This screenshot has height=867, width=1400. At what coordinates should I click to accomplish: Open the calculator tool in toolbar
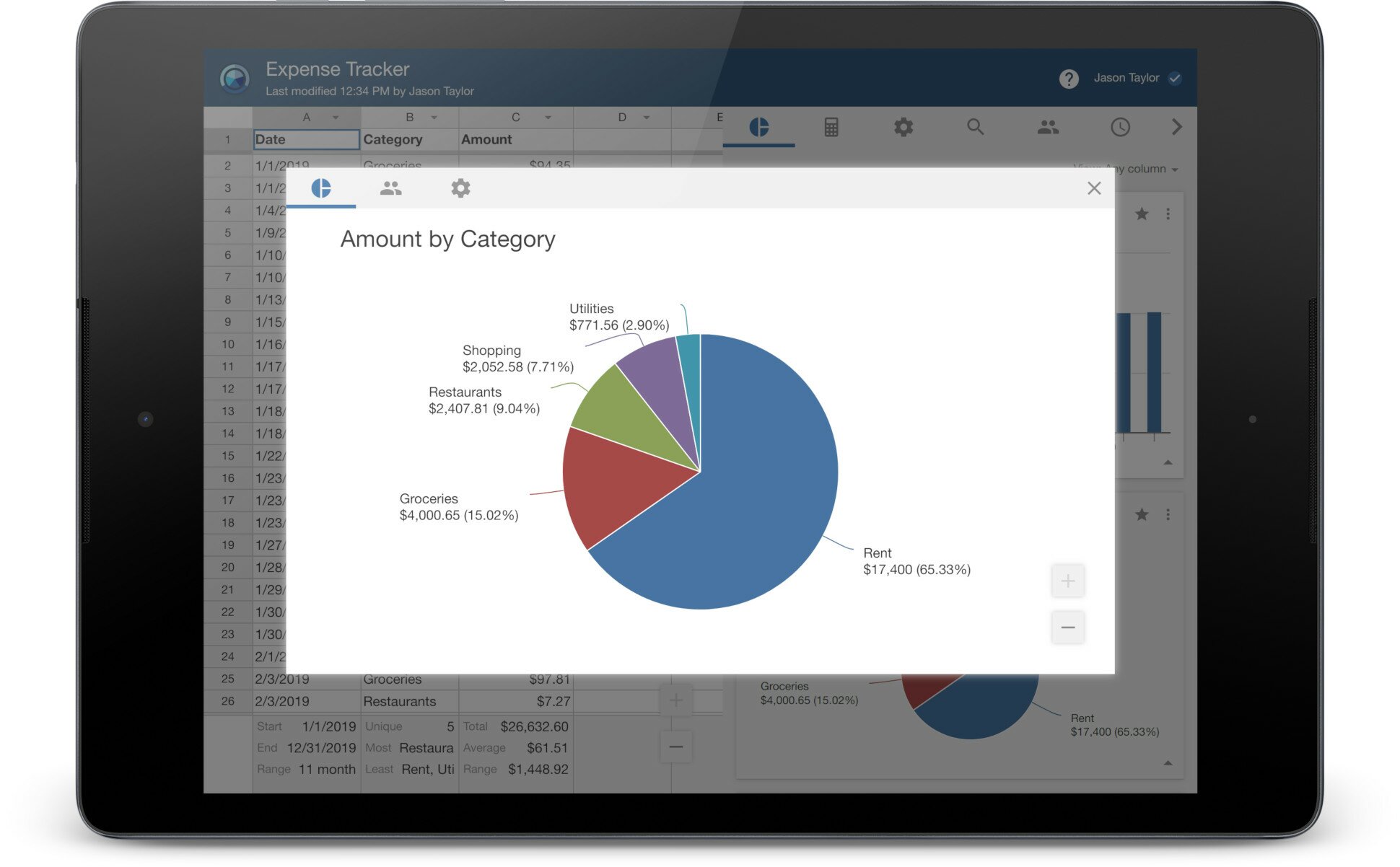pos(831,128)
